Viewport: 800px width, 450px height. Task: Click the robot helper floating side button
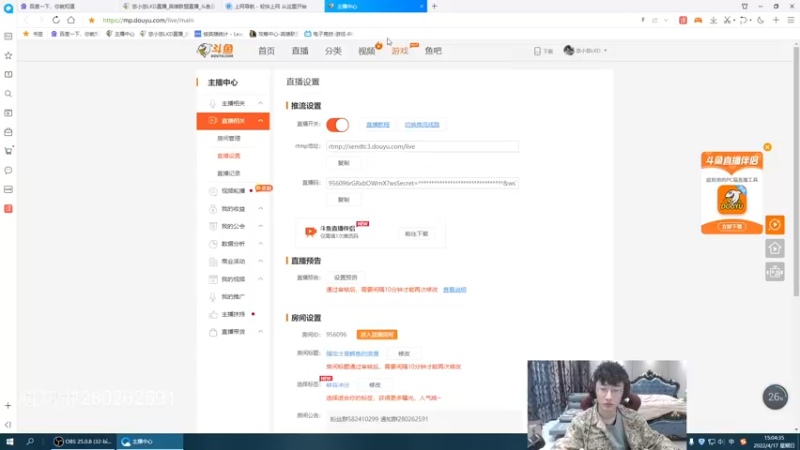[774, 272]
